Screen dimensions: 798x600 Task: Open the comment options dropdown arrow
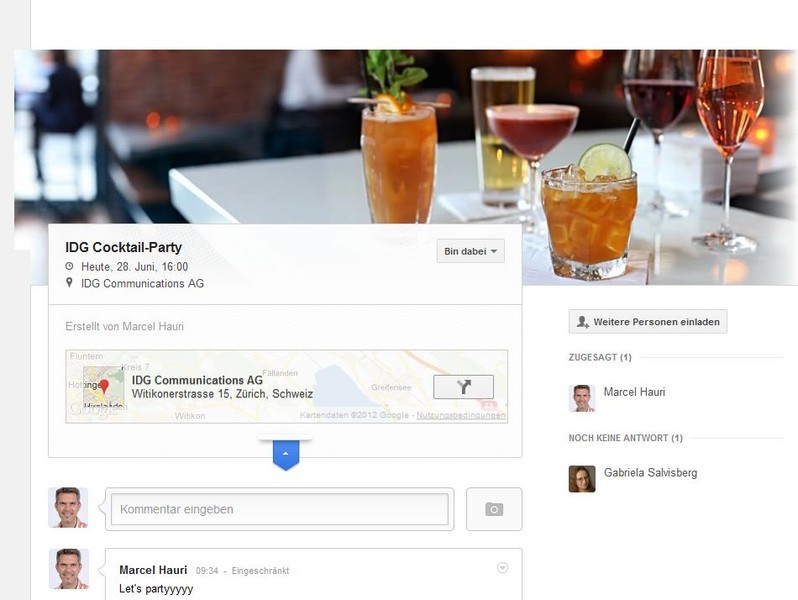point(502,567)
